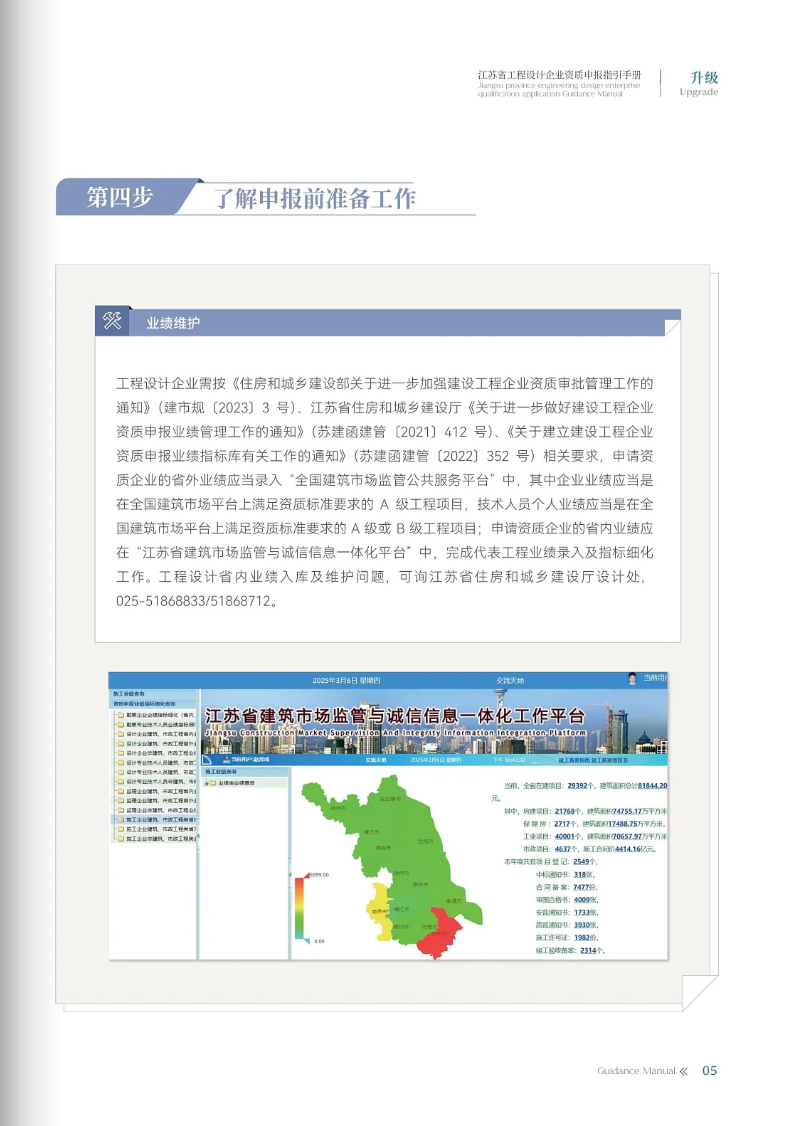Image resolution: width=790 pixels, height=1126 pixels.
Task: Click the underlined 竣工备案 links under the banner
Action: 593,760
